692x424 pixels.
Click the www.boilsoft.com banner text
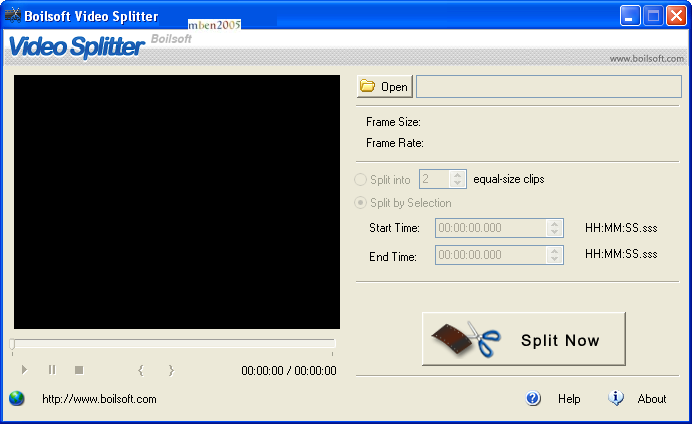pyautogui.click(x=647, y=59)
